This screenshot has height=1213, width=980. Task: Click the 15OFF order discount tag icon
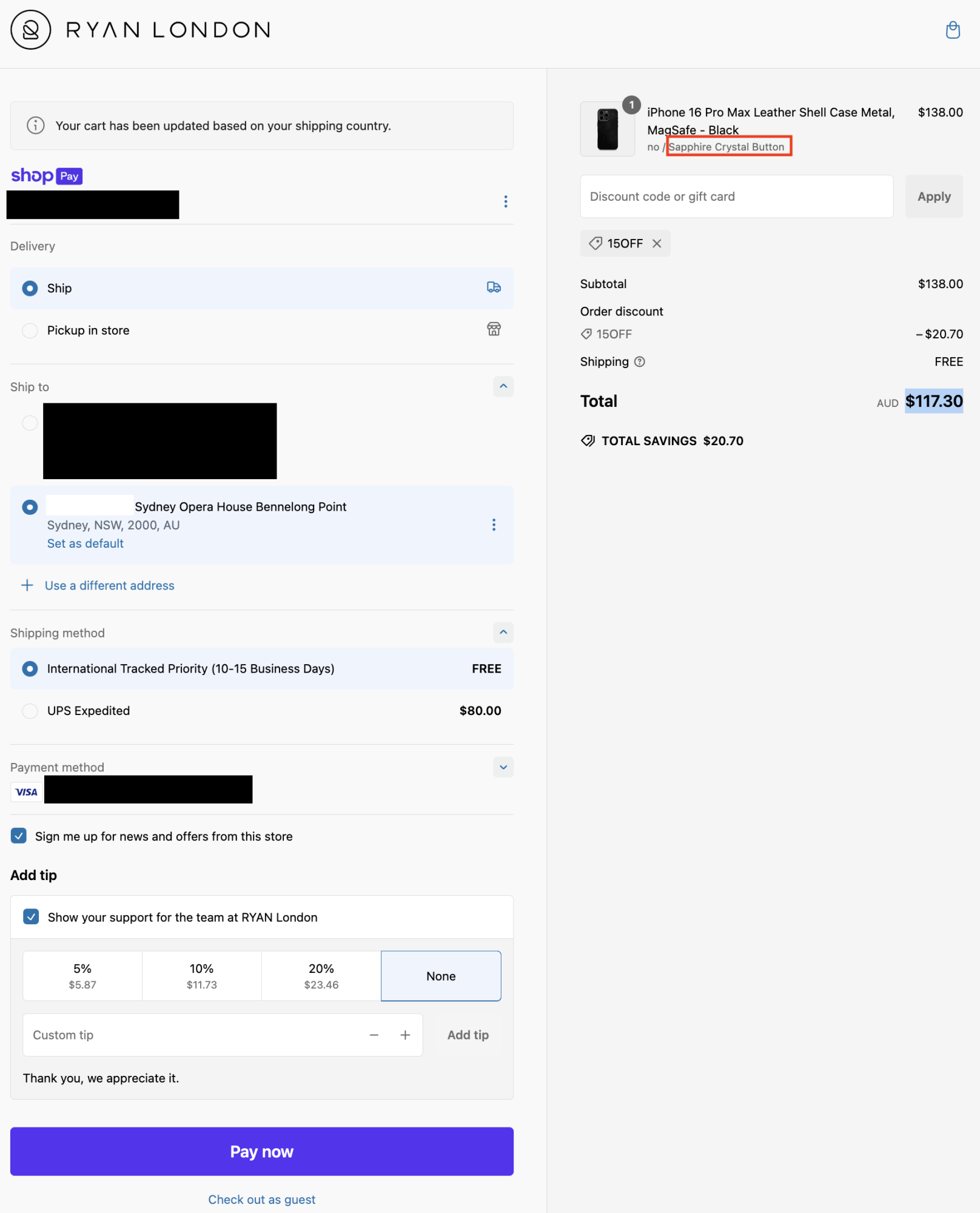click(586, 334)
